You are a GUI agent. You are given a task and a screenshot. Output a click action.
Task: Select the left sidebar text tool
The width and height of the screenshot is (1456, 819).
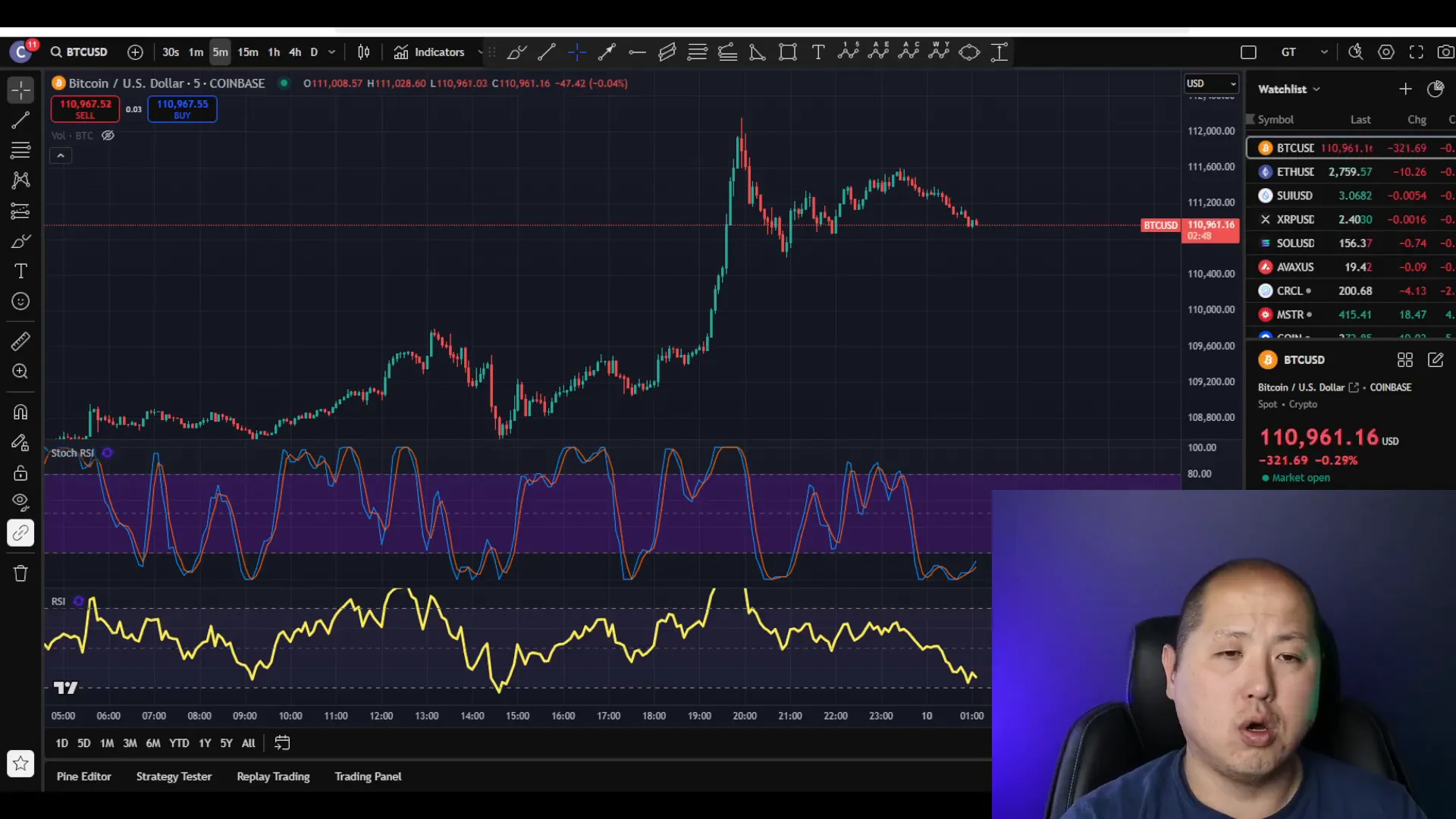coord(20,271)
